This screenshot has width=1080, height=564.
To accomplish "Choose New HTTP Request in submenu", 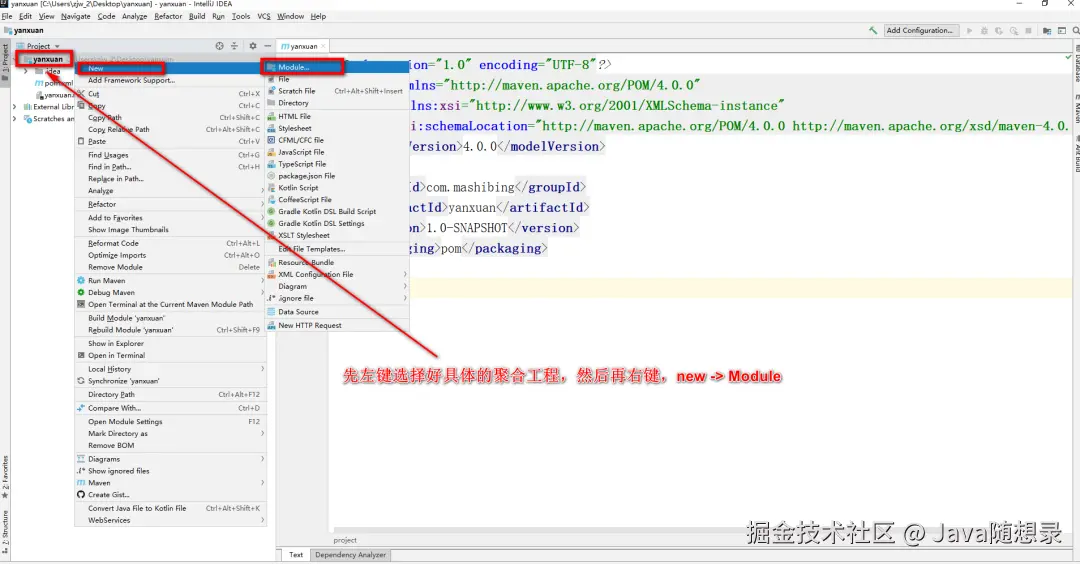I will (x=338, y=326).
